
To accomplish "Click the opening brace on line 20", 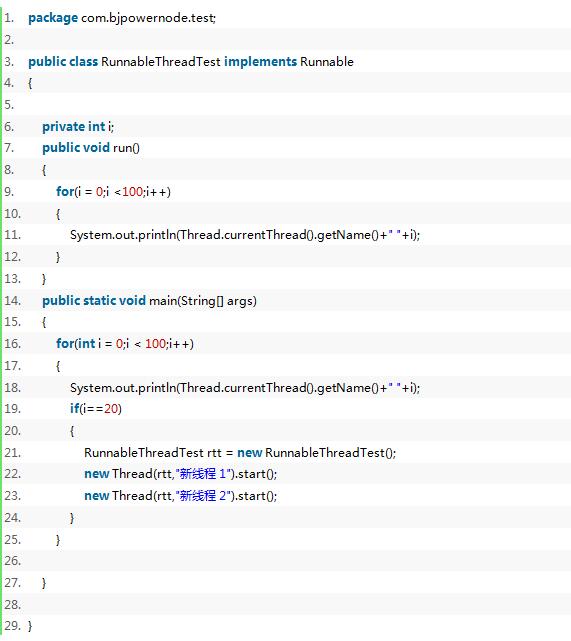I will point(72,431).
